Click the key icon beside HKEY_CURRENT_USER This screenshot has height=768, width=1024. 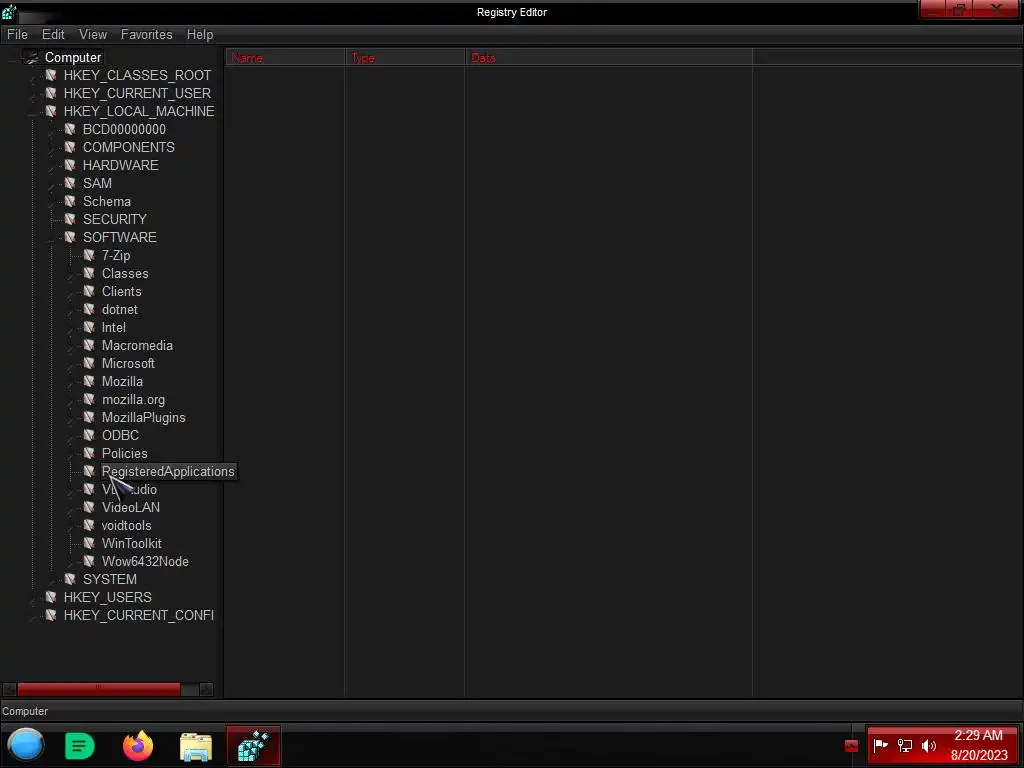pyautogui.click(x=51, y=93)
